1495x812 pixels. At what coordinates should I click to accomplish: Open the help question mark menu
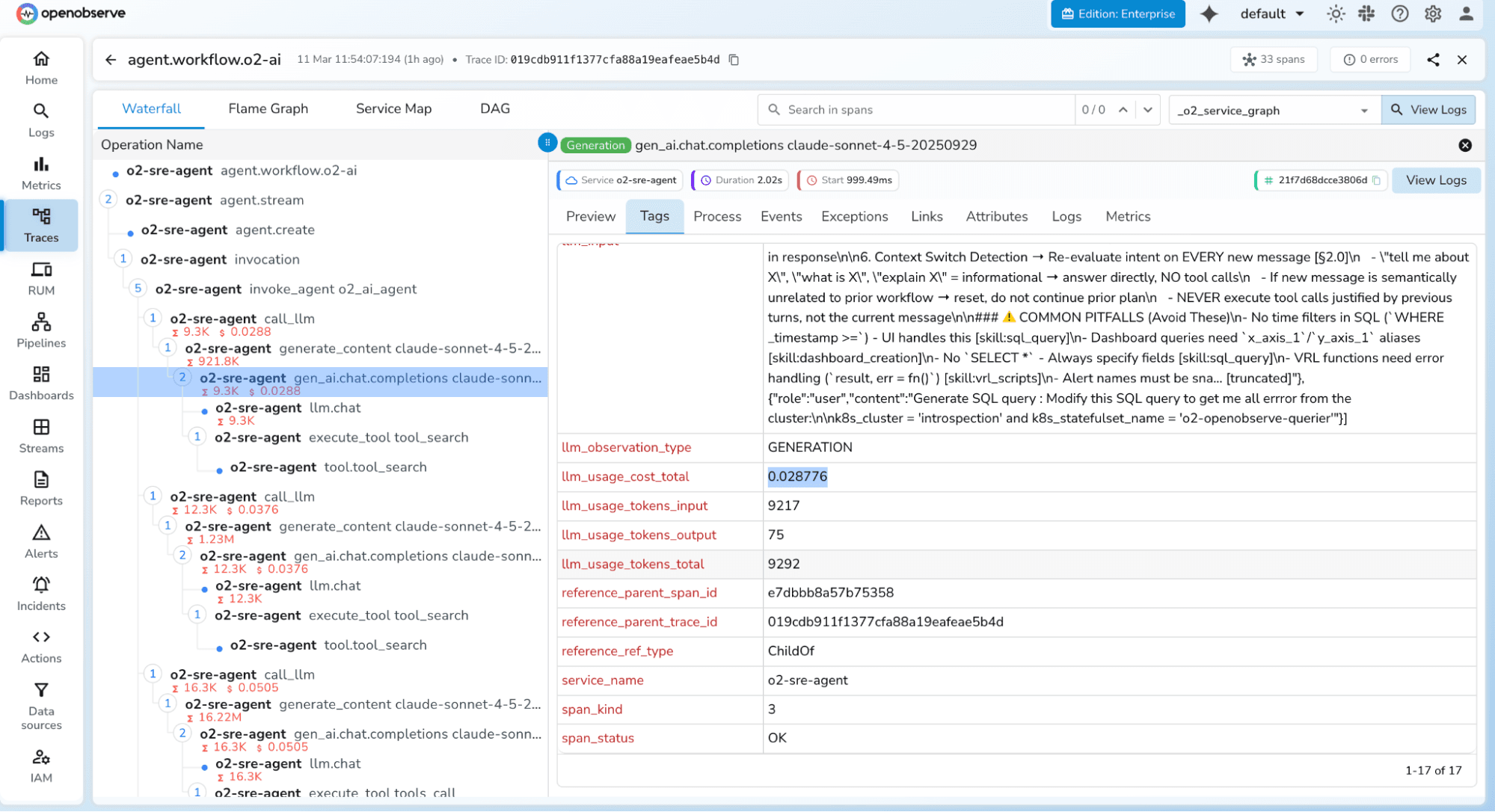pos(1399,13)
